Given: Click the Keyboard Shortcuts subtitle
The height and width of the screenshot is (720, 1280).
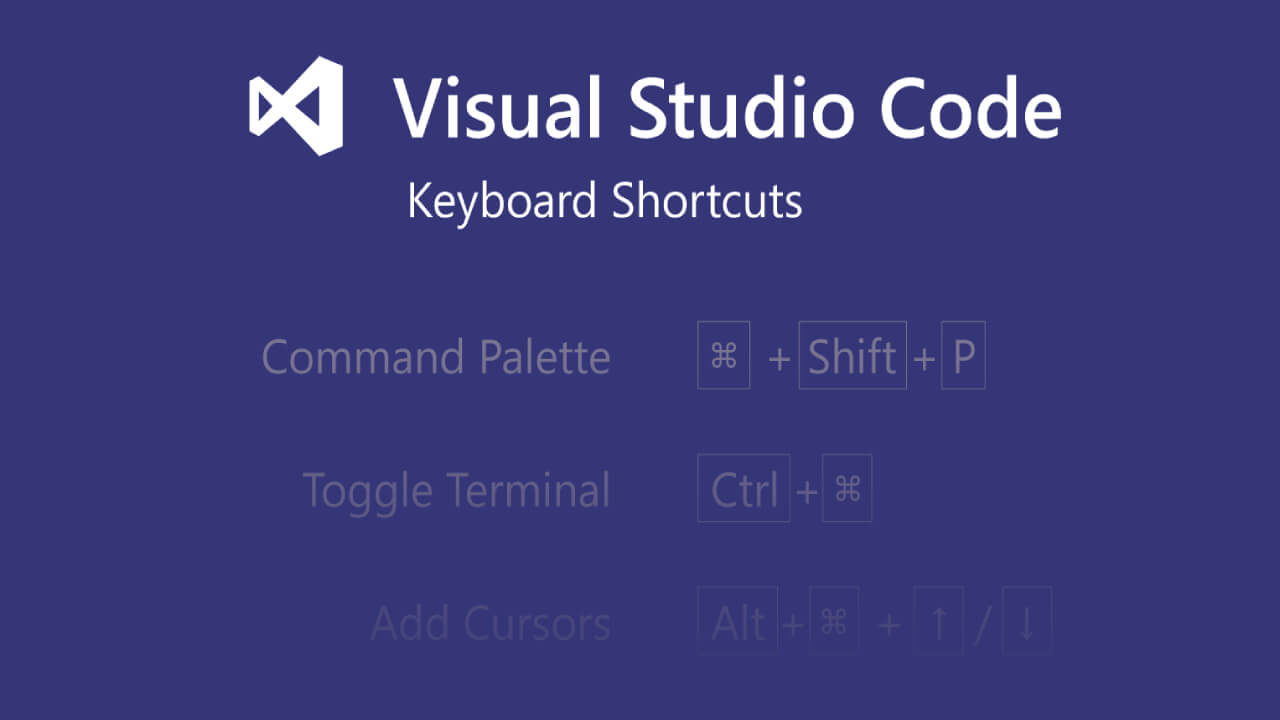Looking at the screenshot, I should (x=605, y=201).
